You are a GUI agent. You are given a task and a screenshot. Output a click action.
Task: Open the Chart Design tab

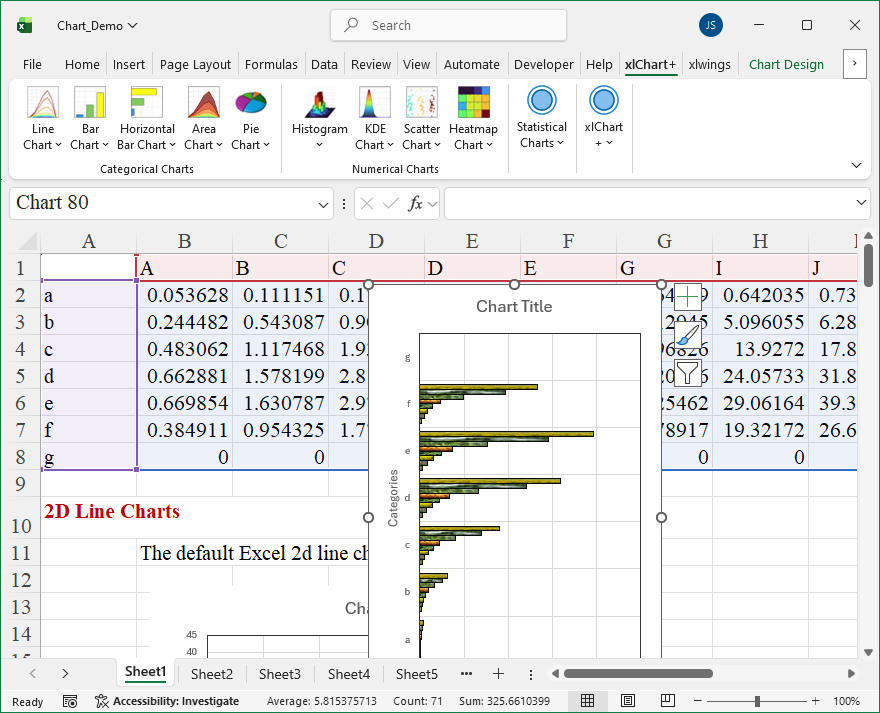[786, 64]
